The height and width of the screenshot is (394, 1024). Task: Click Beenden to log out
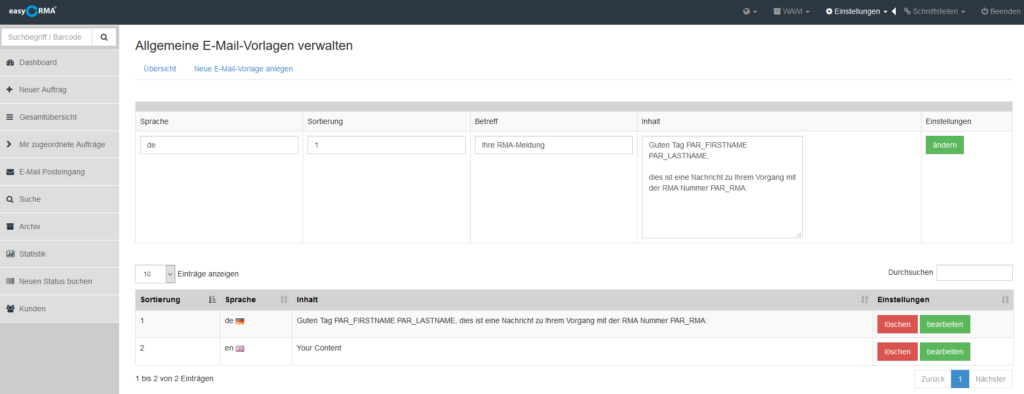point(1000,12)
